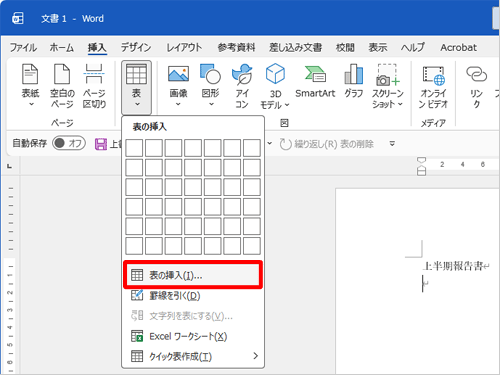Switch to the レイアウト tab

(184, 48)
